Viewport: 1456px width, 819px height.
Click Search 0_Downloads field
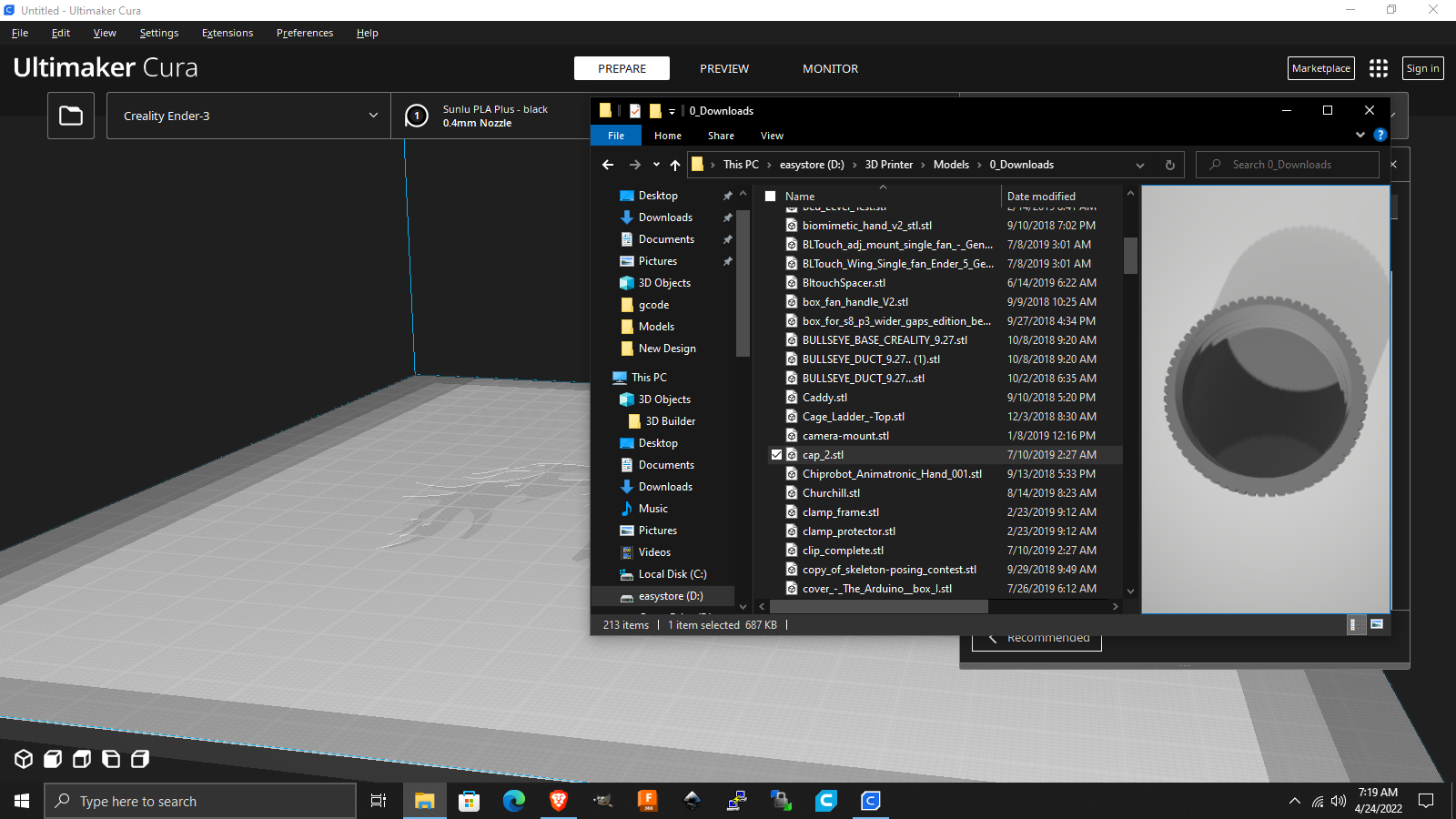click(x=1288, y=165)
